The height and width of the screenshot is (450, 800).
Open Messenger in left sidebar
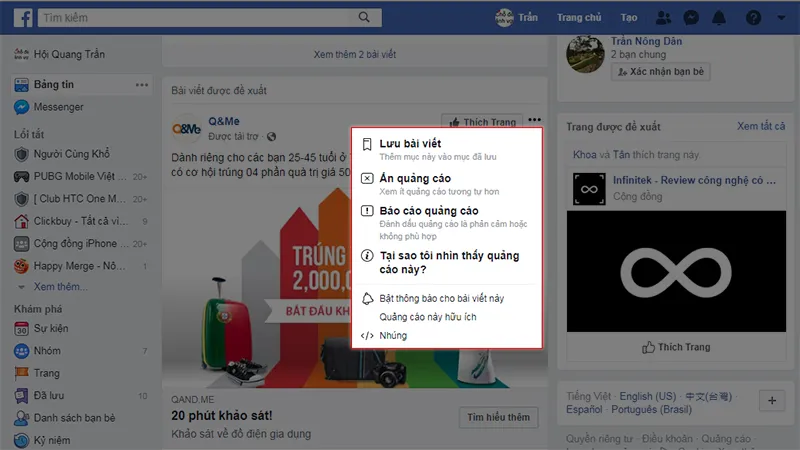pos(58,107)
